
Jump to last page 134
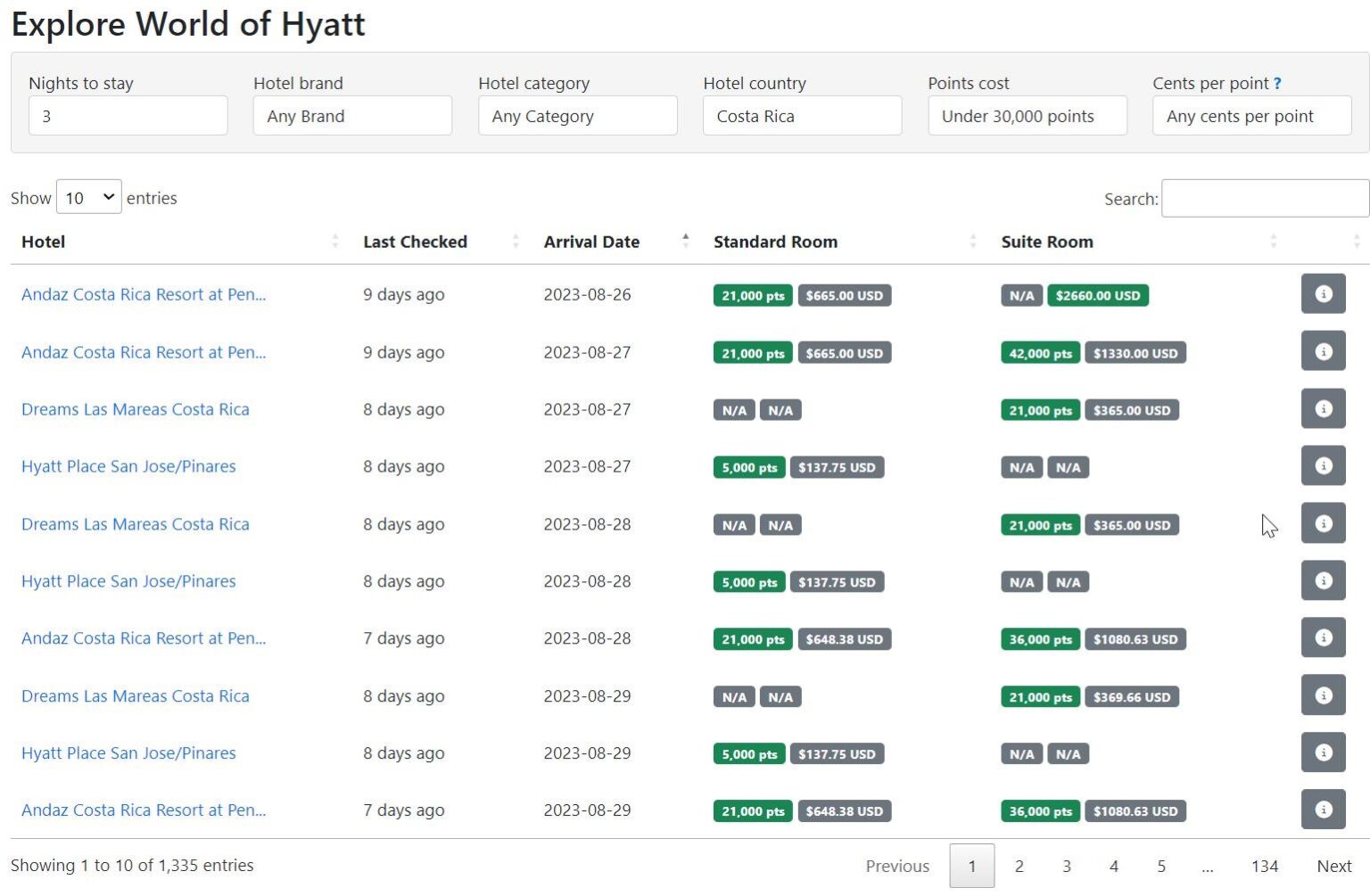(1264, 866)
